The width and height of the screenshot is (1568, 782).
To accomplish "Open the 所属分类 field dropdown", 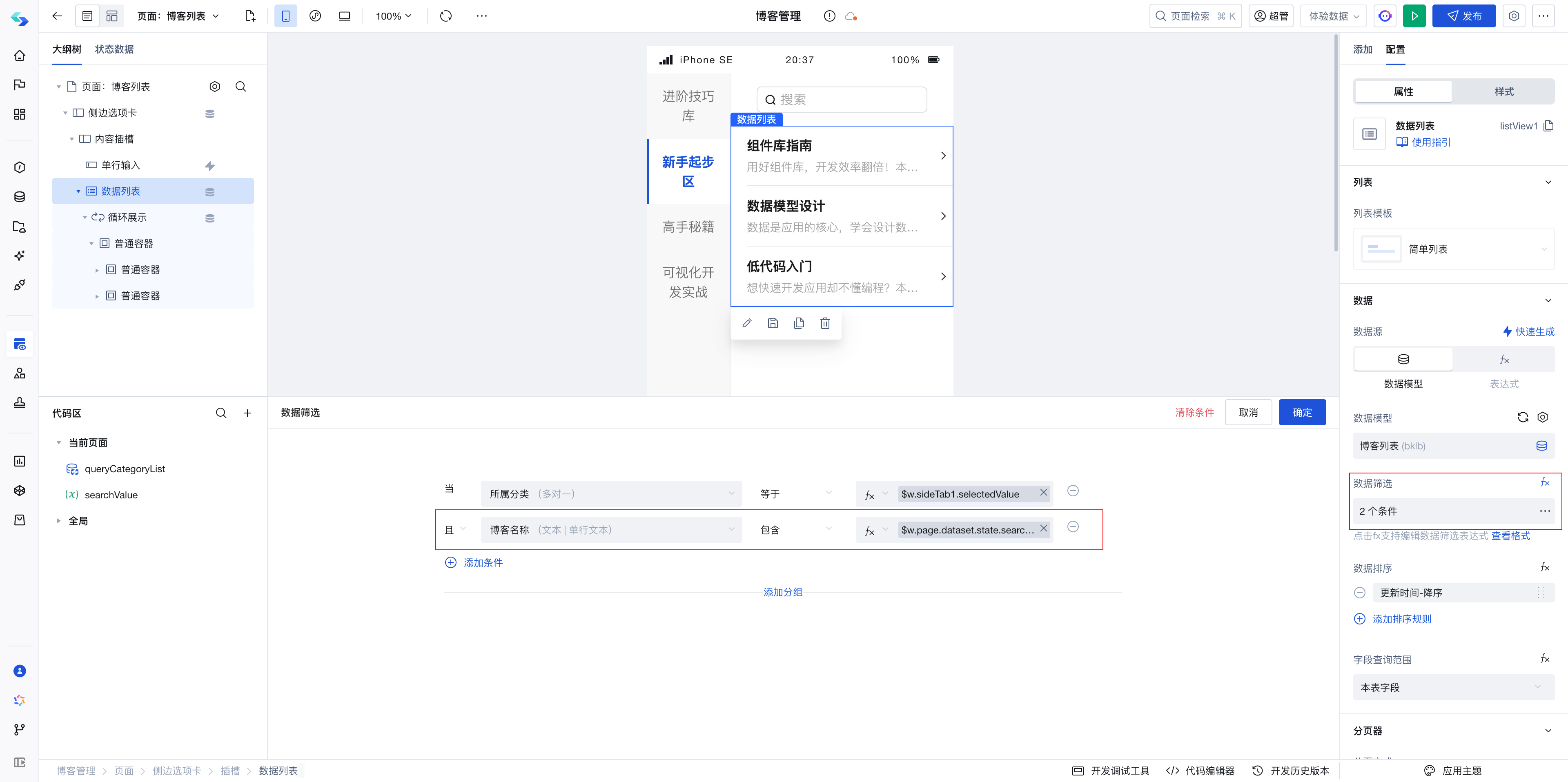I will pyautogui.click(x=611, y=493).
